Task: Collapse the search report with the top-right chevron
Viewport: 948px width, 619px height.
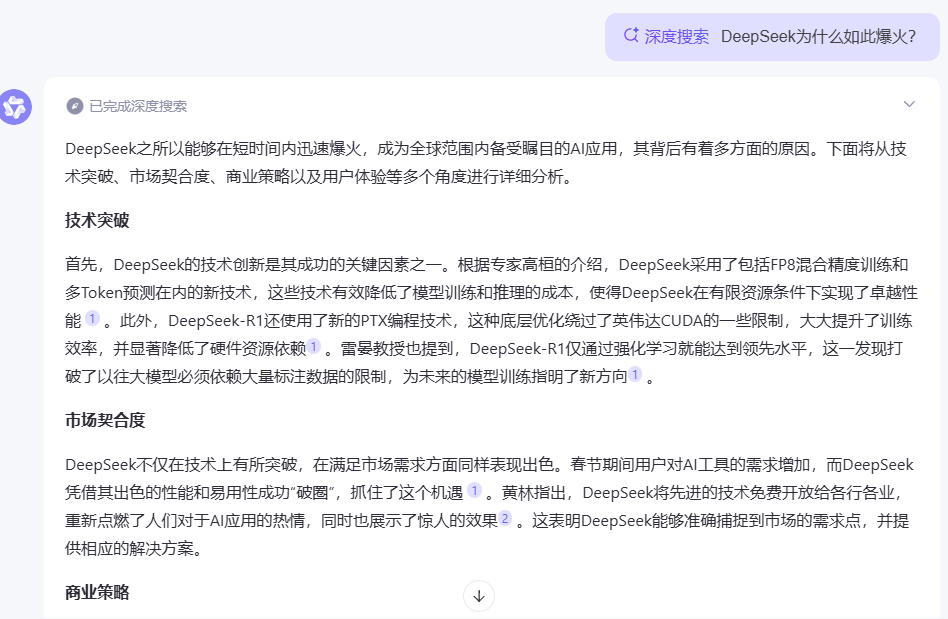Action: [x=909, y=103]
